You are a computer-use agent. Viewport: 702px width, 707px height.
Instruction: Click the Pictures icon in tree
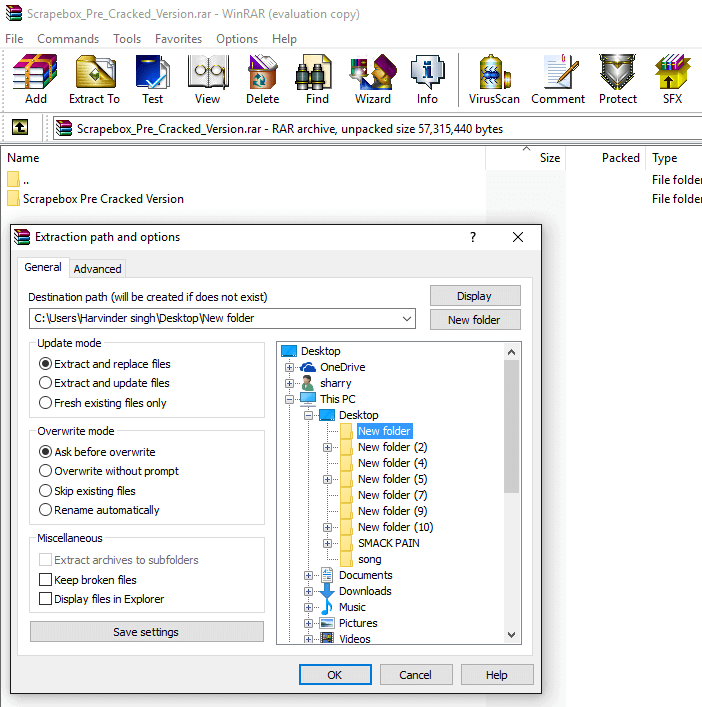[327, 623]
